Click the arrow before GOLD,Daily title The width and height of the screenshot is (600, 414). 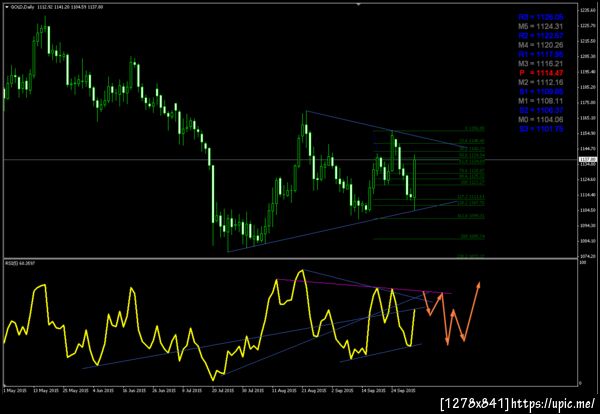point(7,7)
